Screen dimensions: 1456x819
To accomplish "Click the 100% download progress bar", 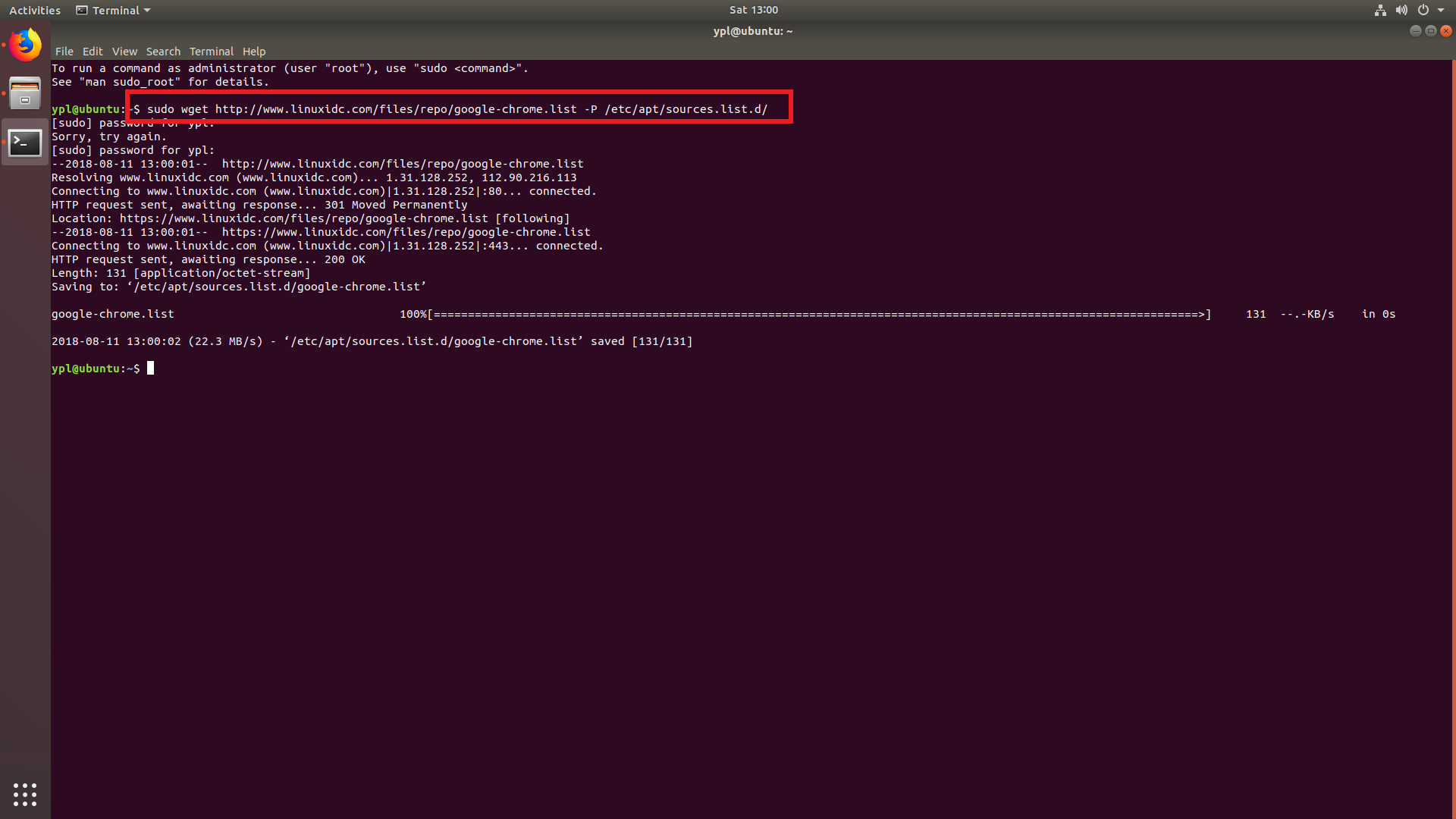I will [x=805, y=314].
